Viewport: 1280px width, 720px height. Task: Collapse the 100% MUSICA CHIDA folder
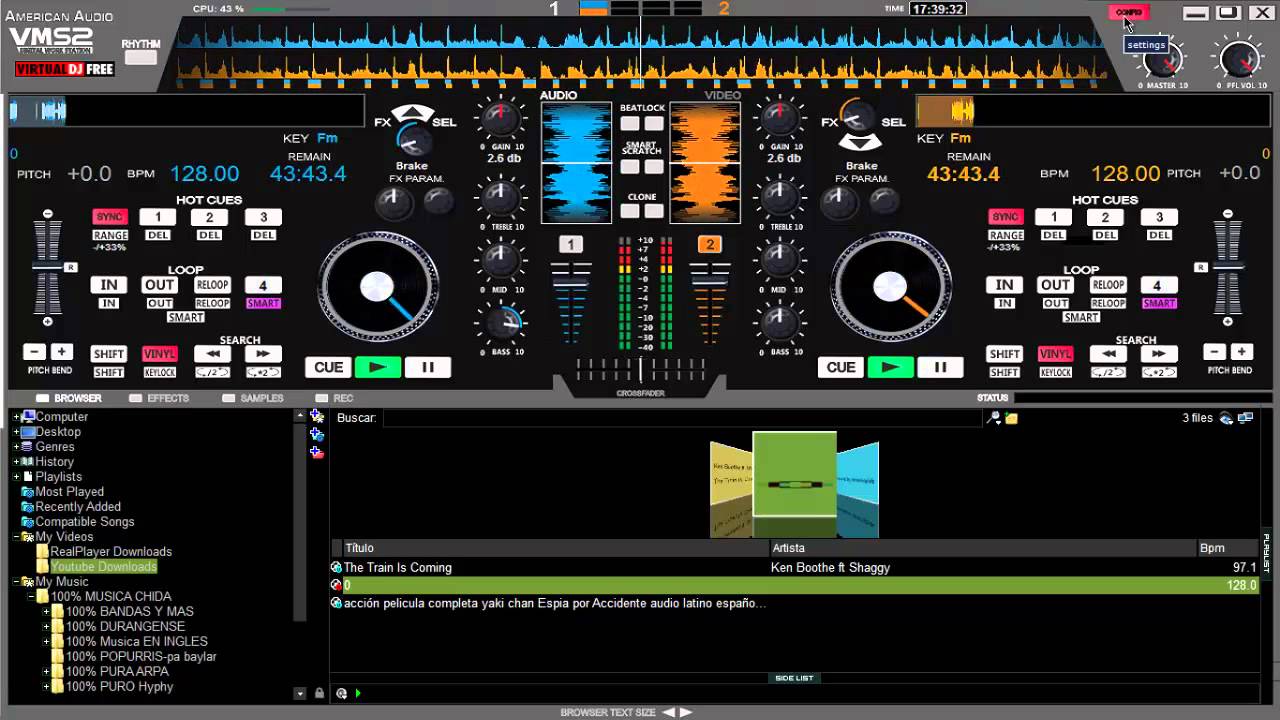tap(32, 597)
